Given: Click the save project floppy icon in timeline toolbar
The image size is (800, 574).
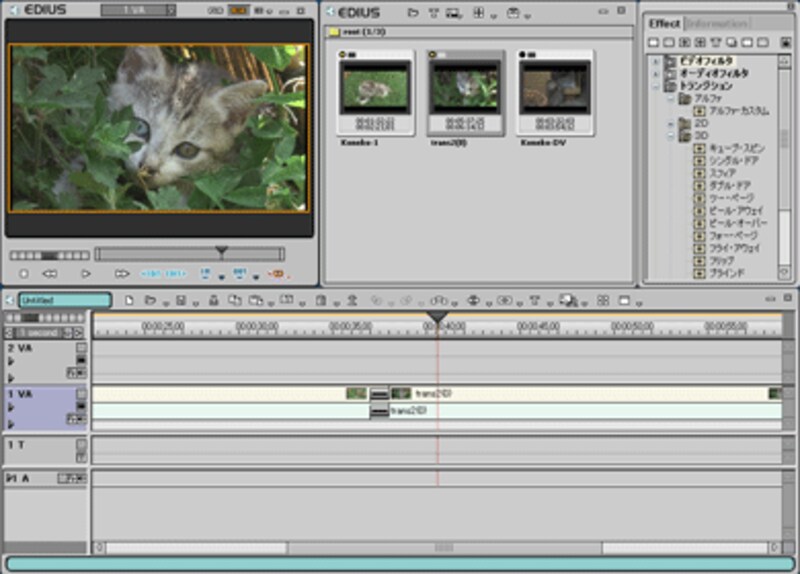Looking at the screenshot, I should 181,300.
